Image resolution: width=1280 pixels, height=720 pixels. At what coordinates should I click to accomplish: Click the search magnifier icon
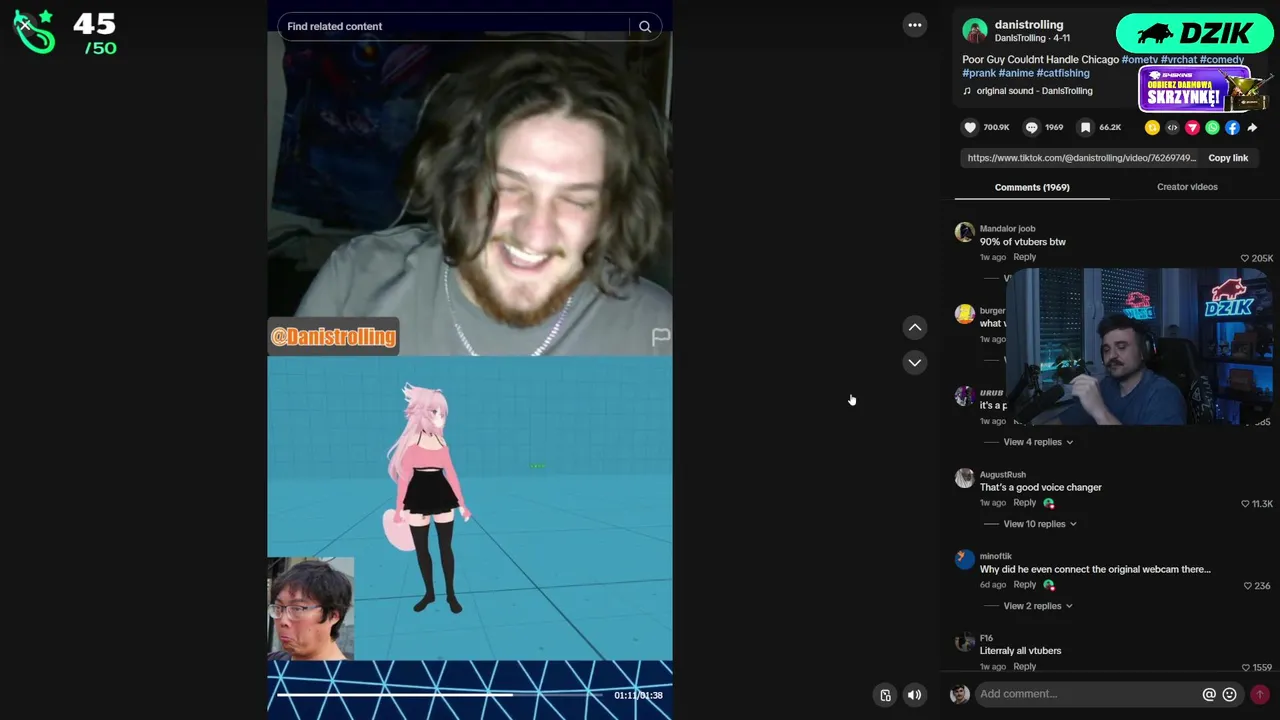645,27
